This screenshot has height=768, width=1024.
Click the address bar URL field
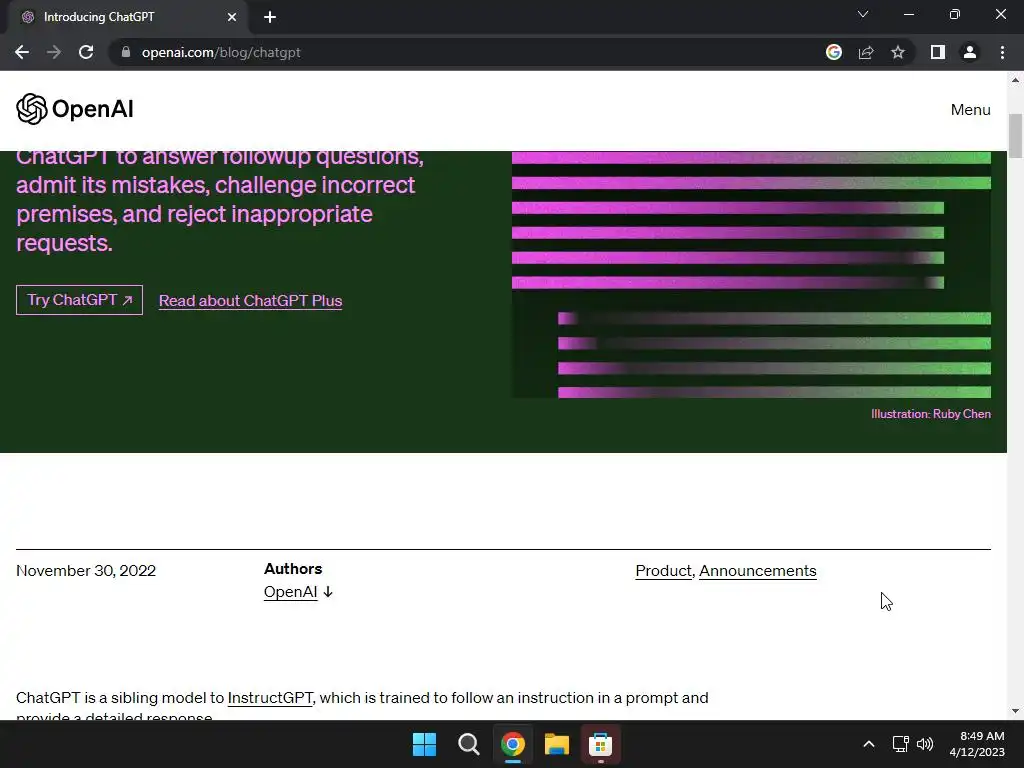pyautogui.click(x=457, y=52)
